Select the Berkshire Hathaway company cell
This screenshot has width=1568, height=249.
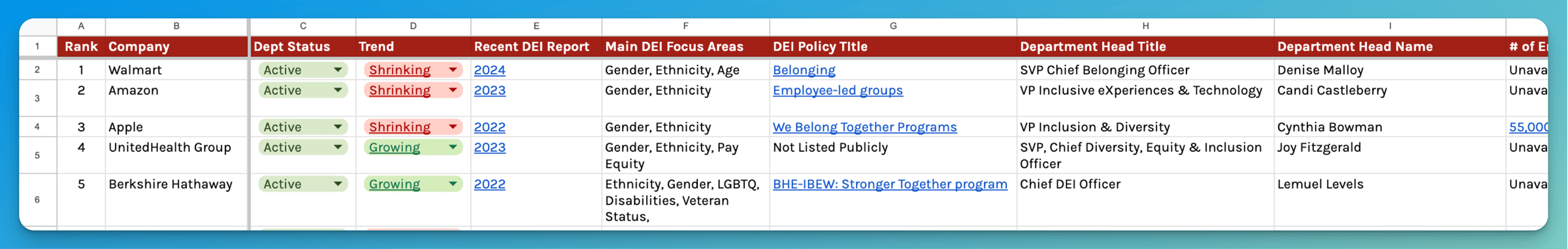[x=176, y=200]
